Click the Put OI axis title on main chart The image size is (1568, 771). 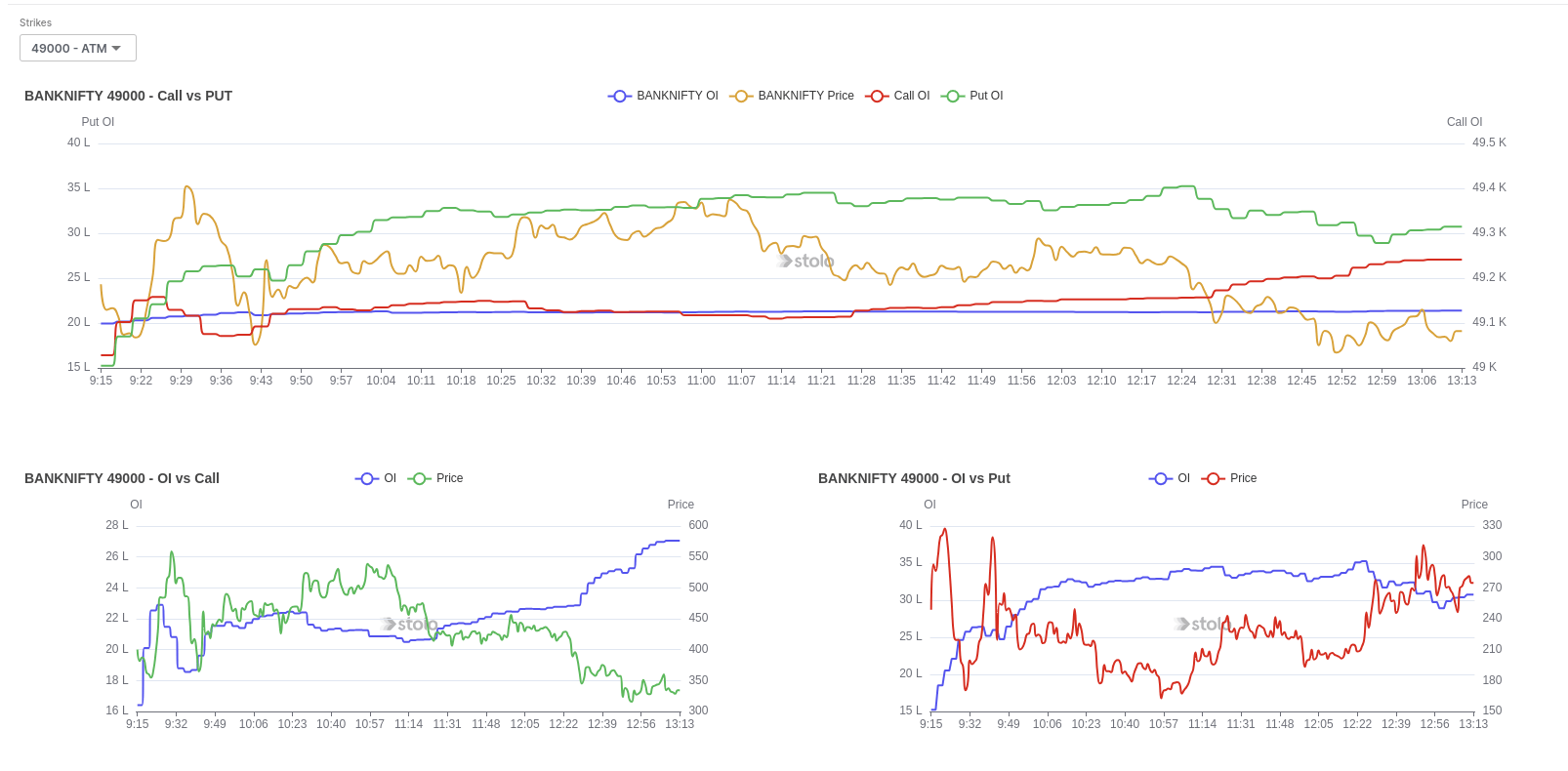tap(98, 122)
